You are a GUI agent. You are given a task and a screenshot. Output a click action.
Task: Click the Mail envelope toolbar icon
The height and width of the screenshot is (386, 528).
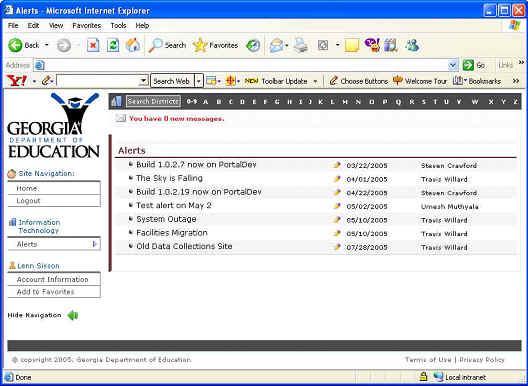[276, 45]
